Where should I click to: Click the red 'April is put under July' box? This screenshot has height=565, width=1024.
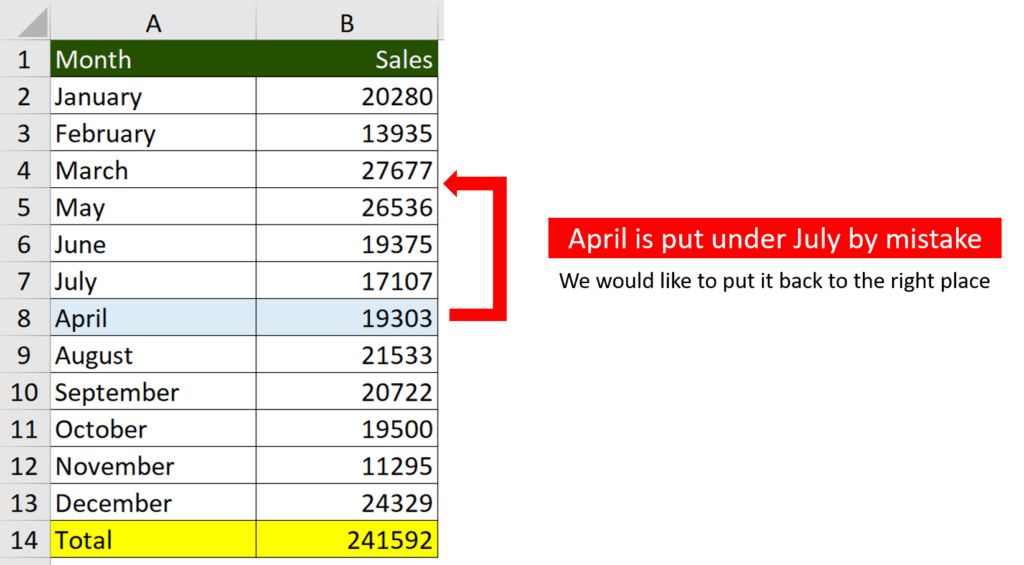(x=775, y=238)
